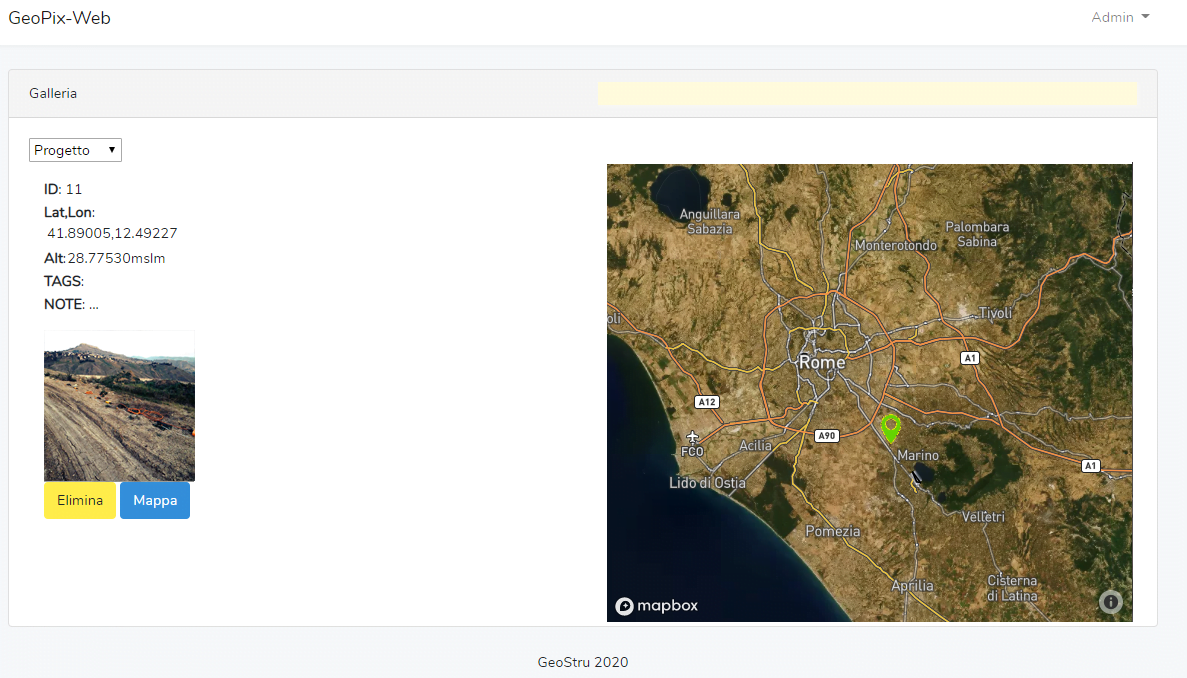
Task: Click the Elimina button
Action: tap(79, 500)
